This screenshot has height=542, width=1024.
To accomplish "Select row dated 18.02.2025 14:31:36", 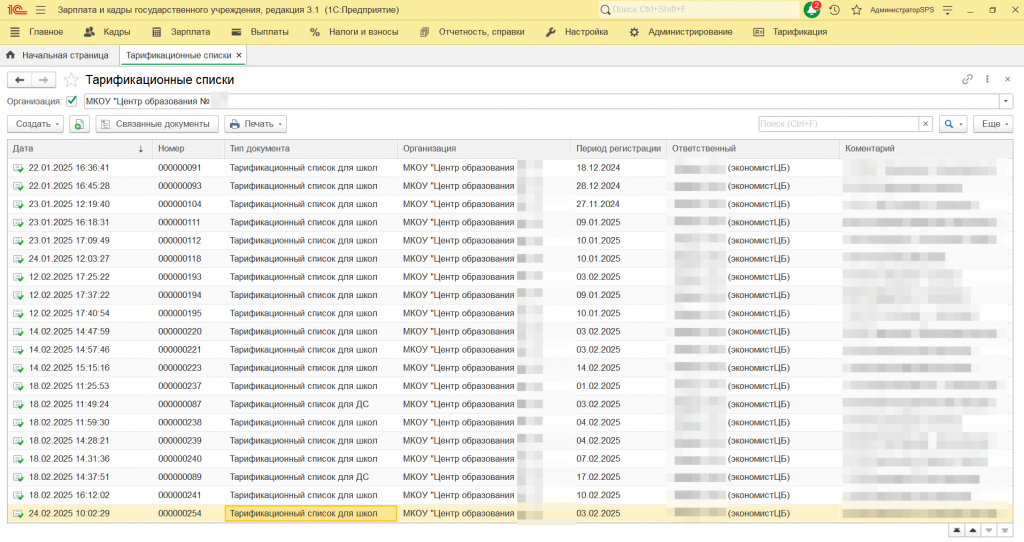I will 69,459.
